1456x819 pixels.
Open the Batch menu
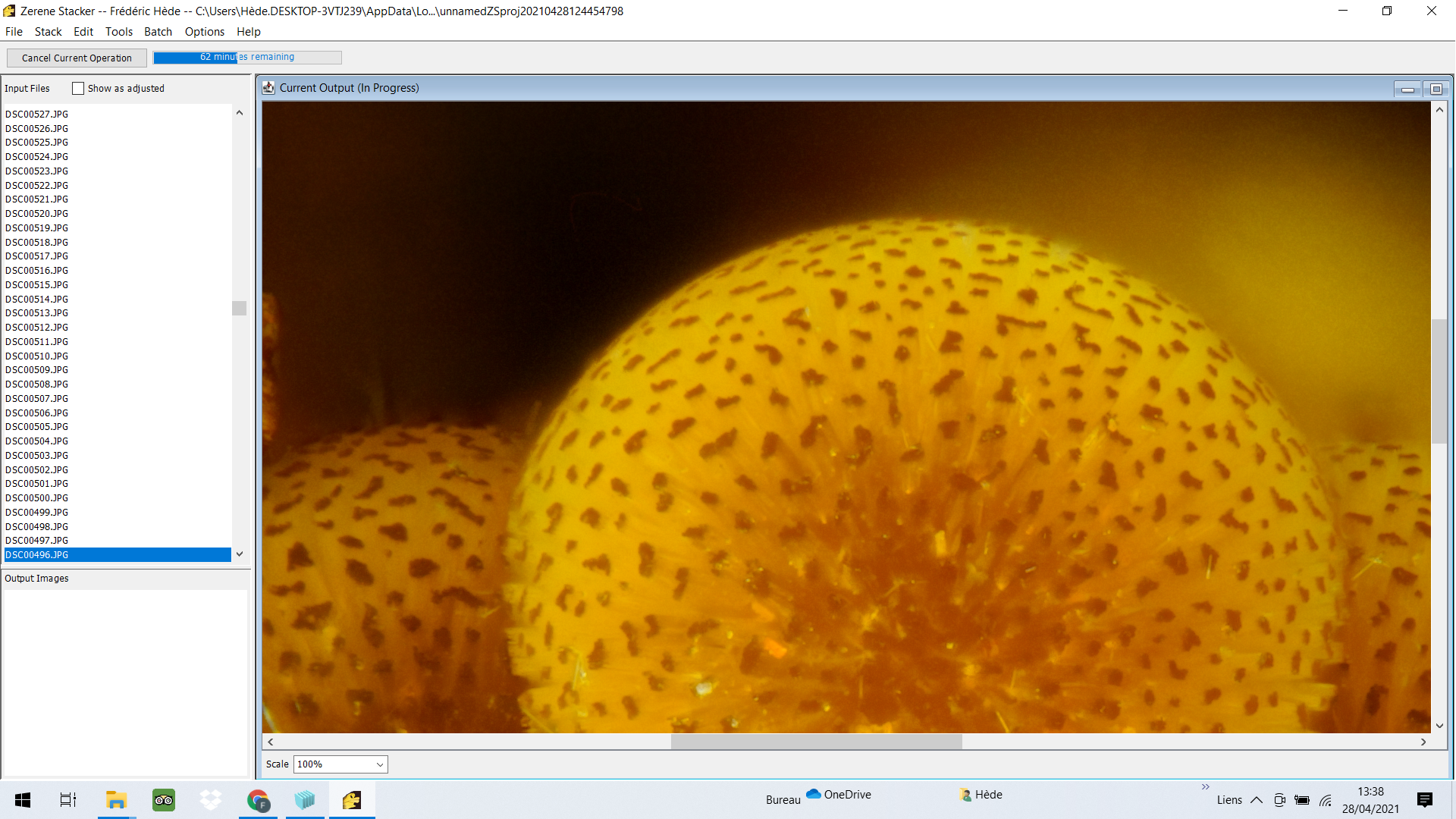coord(158,32)
